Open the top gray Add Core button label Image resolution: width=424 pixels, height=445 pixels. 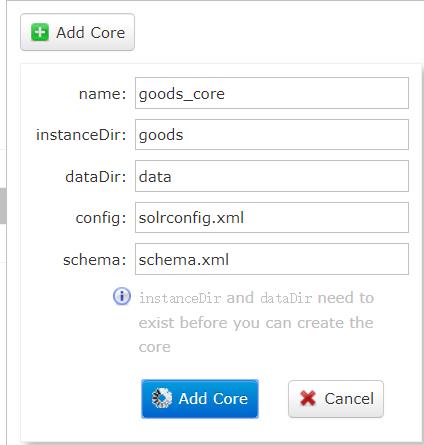tap(91, 33)
